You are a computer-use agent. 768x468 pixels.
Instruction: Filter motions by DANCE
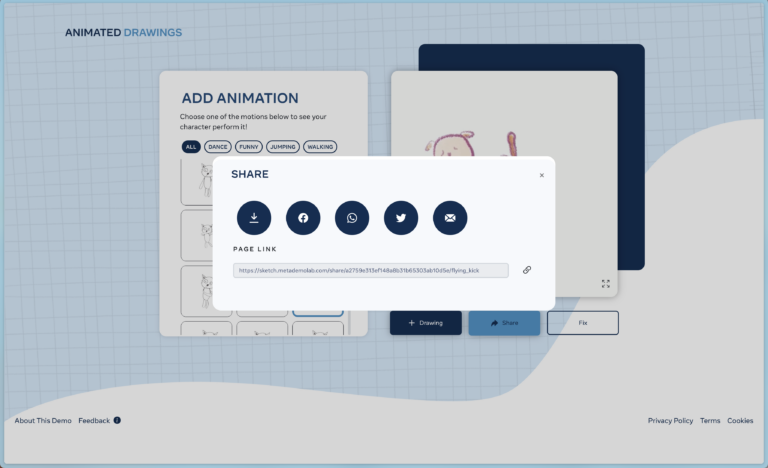click(x=218, y=147)
